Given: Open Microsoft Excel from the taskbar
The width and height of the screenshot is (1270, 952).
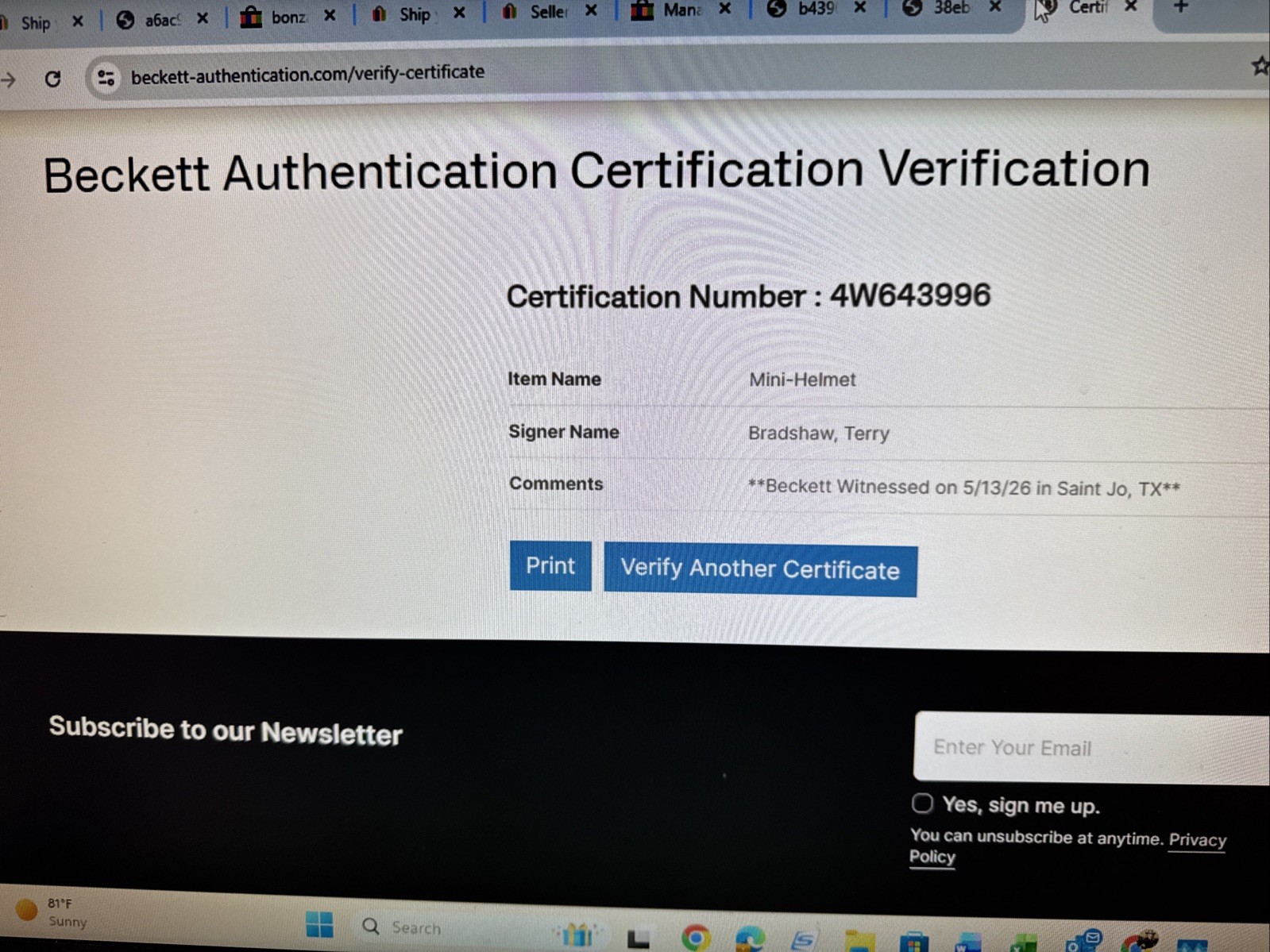Looking at the screenshot, I should pos(1024,943).
